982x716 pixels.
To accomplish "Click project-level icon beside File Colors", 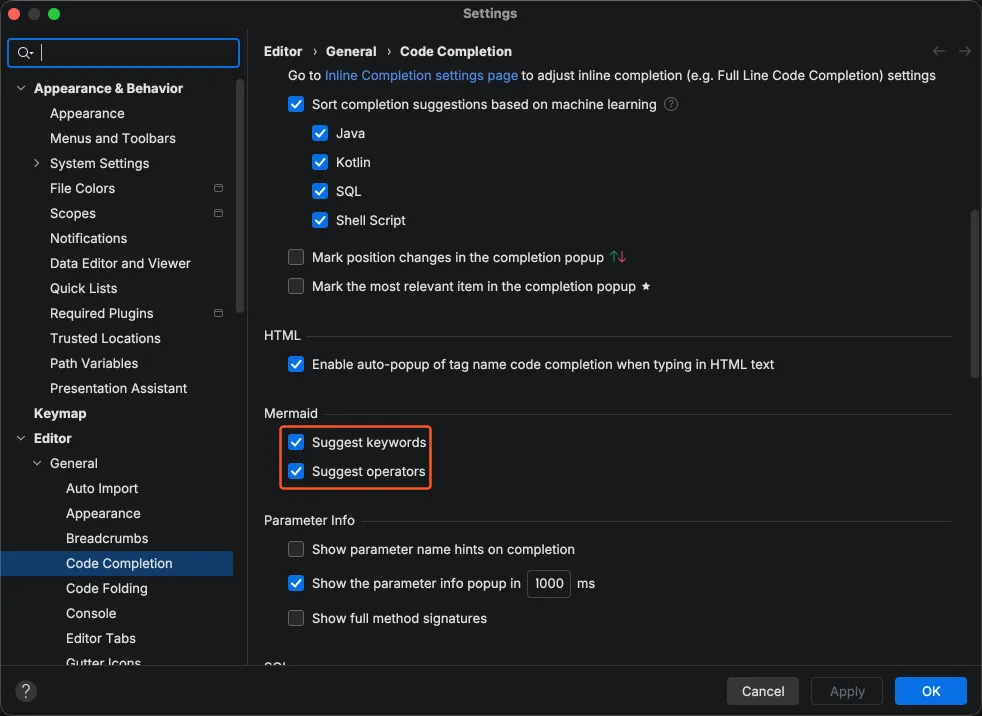I will coord(218,188).
